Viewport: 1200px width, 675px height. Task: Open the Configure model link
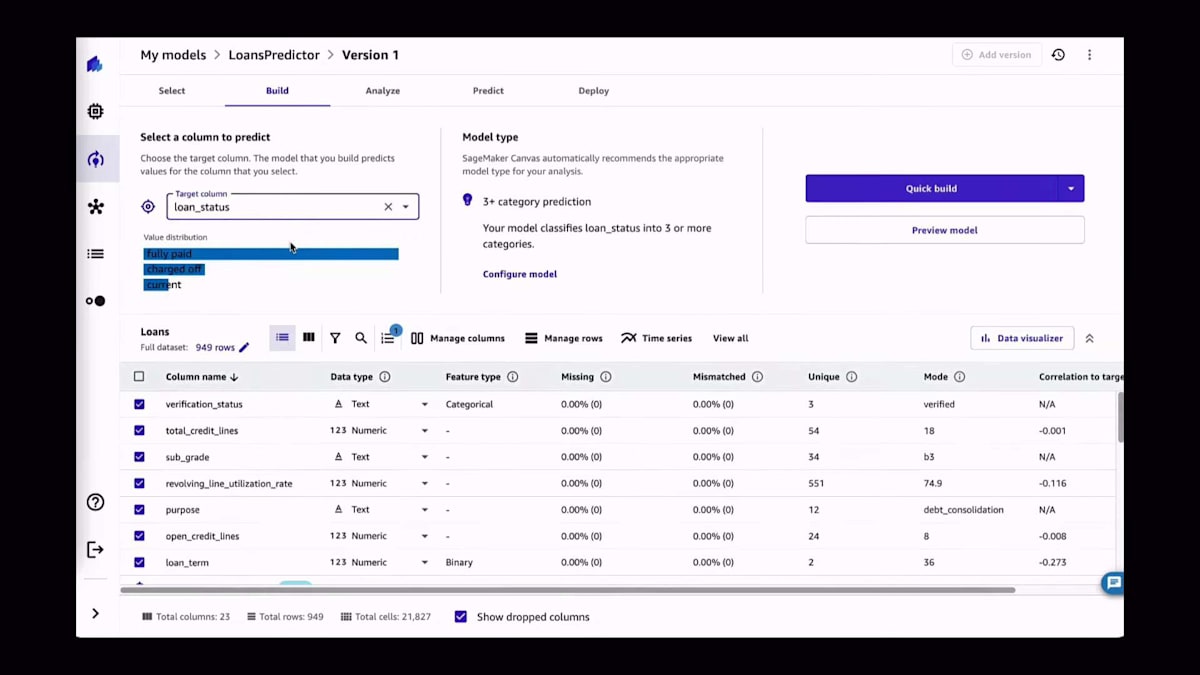[520, 274]
